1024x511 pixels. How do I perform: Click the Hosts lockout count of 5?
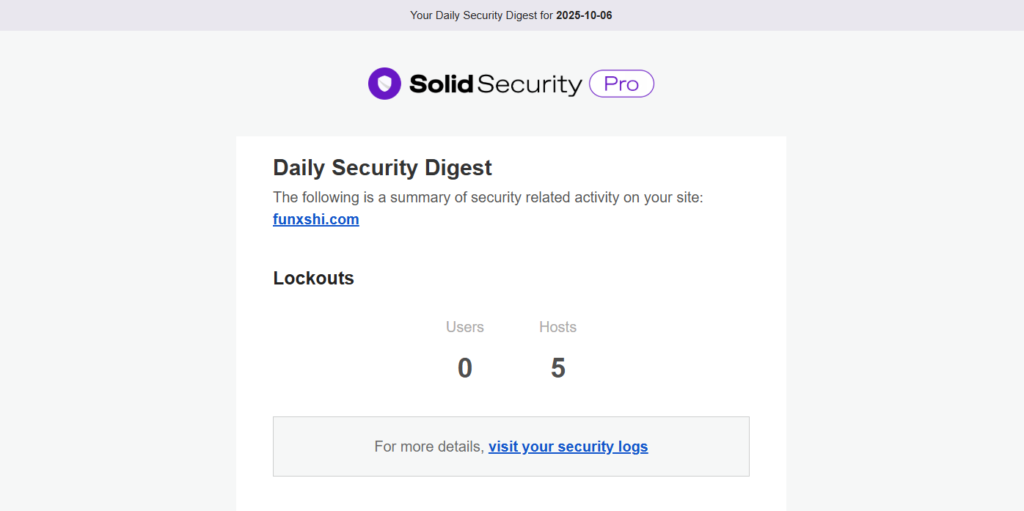tap(558, 368)
